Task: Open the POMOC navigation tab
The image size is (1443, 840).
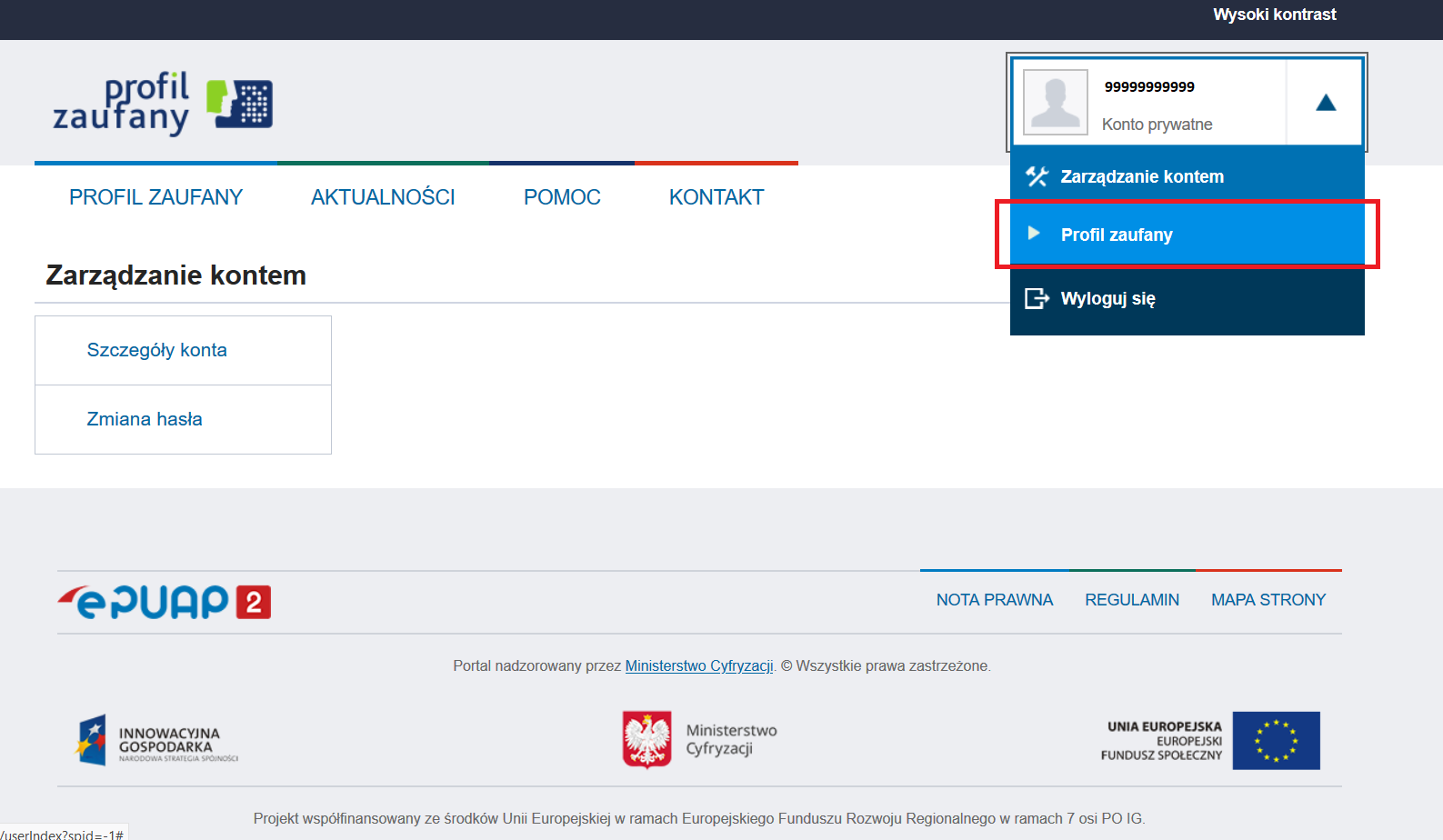Action: [562, 197]
